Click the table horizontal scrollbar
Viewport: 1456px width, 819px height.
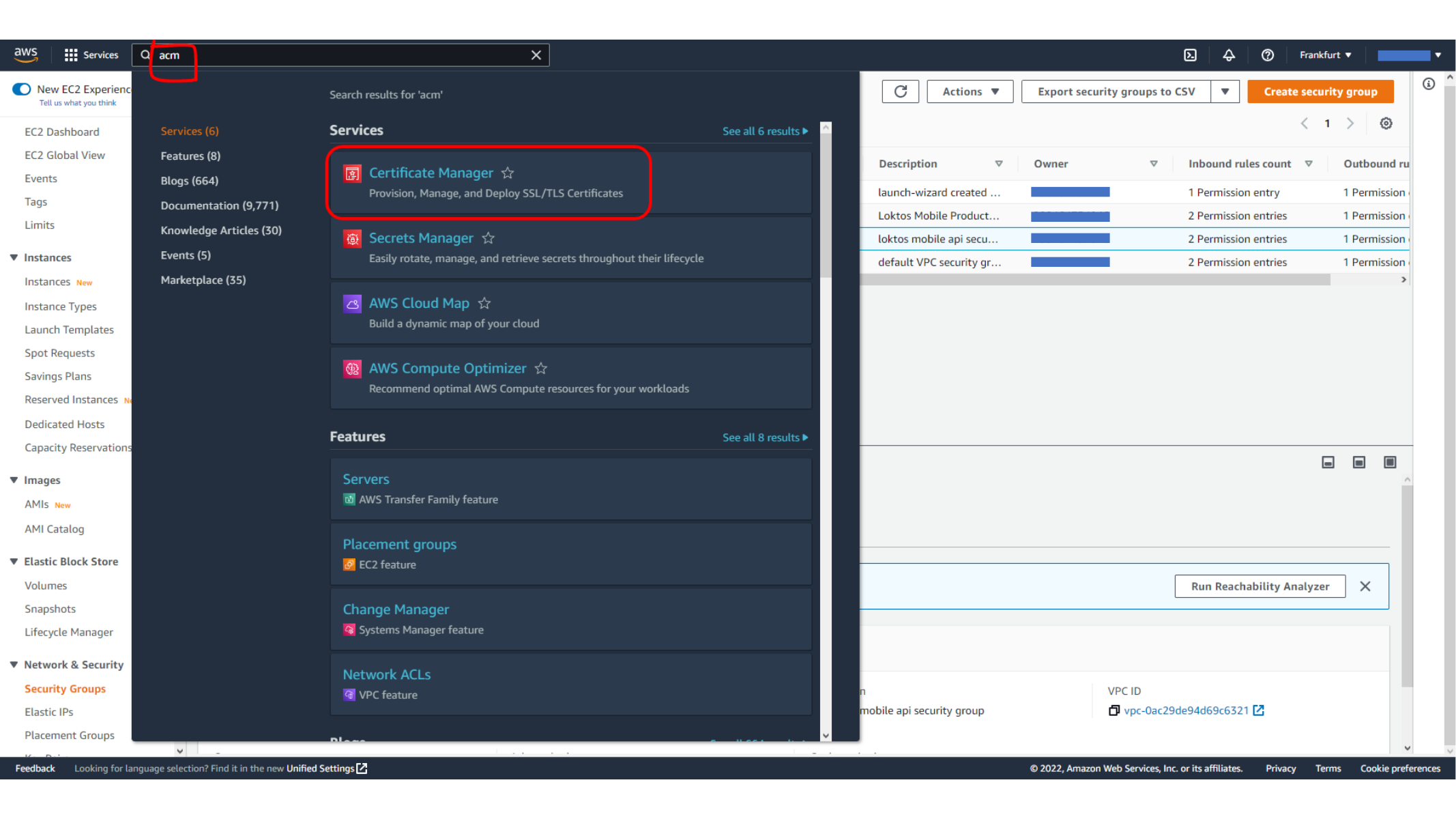[x=1095, y=280]
